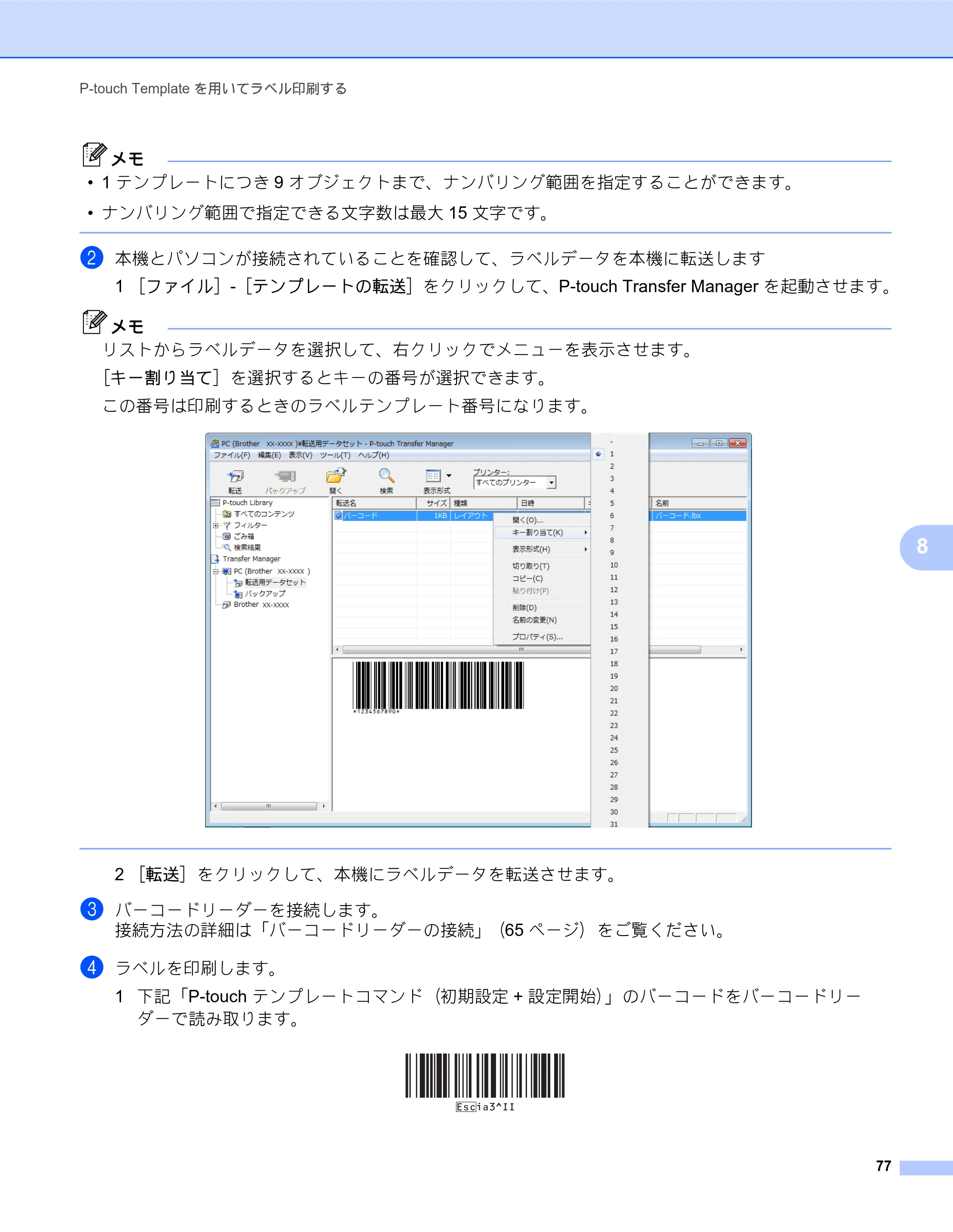Select the すべてのコンテンツ folder icon
Screen dimensions: 953x1232
coord(227,514)
